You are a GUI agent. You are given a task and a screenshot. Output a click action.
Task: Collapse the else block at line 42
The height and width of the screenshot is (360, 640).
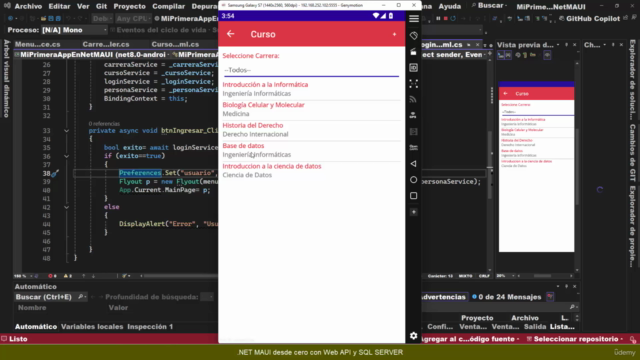(x=66, y=207)
